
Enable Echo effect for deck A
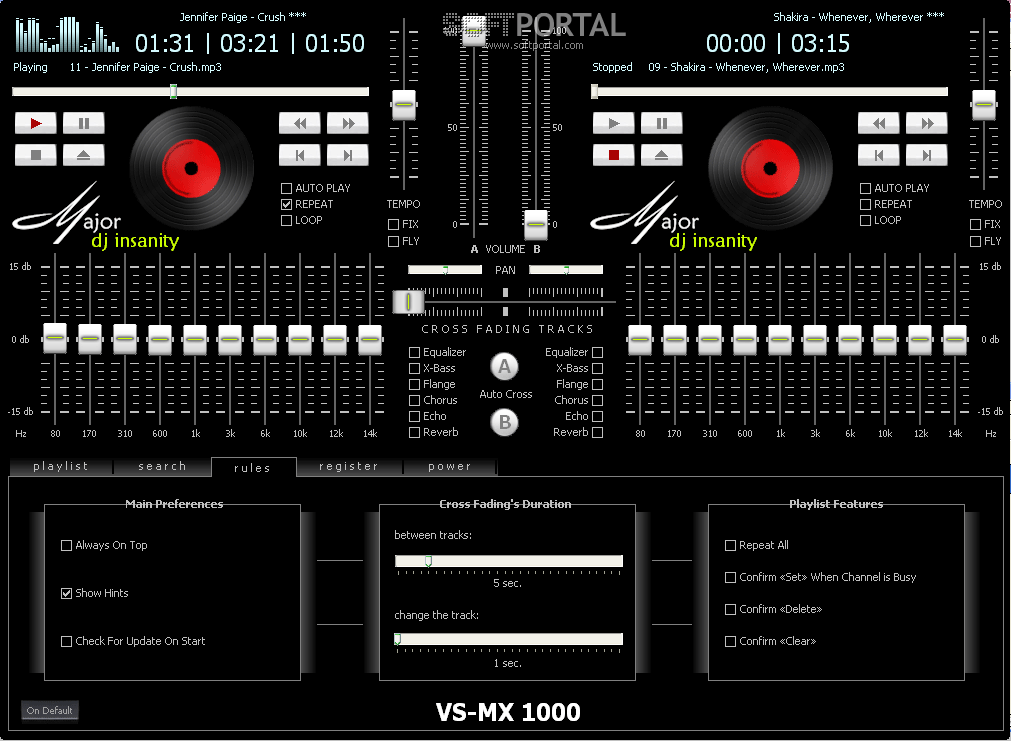415,417
